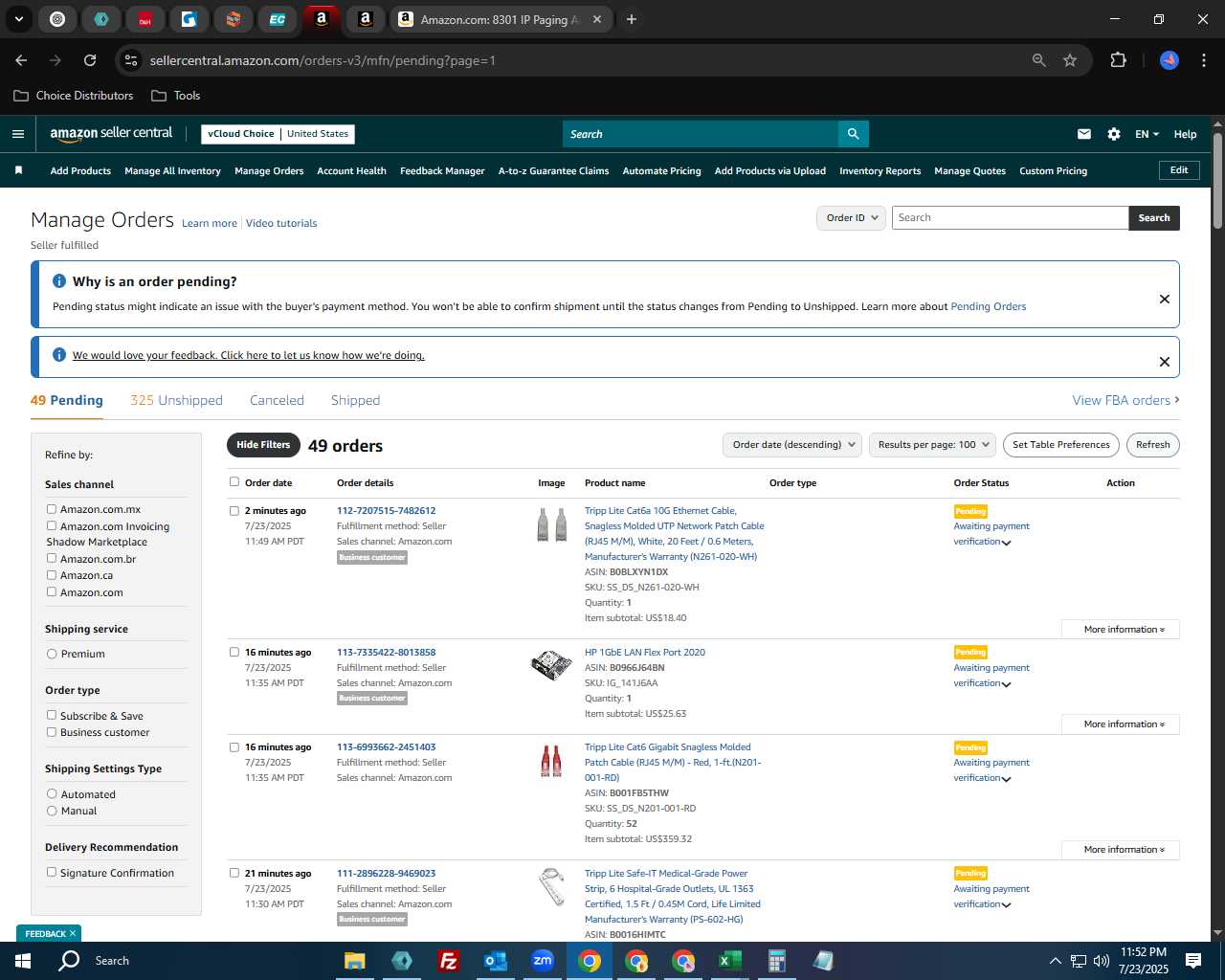Select the Automated shipping settings radio
This screenshot has width=1225, height=980.
click(52, 794)
